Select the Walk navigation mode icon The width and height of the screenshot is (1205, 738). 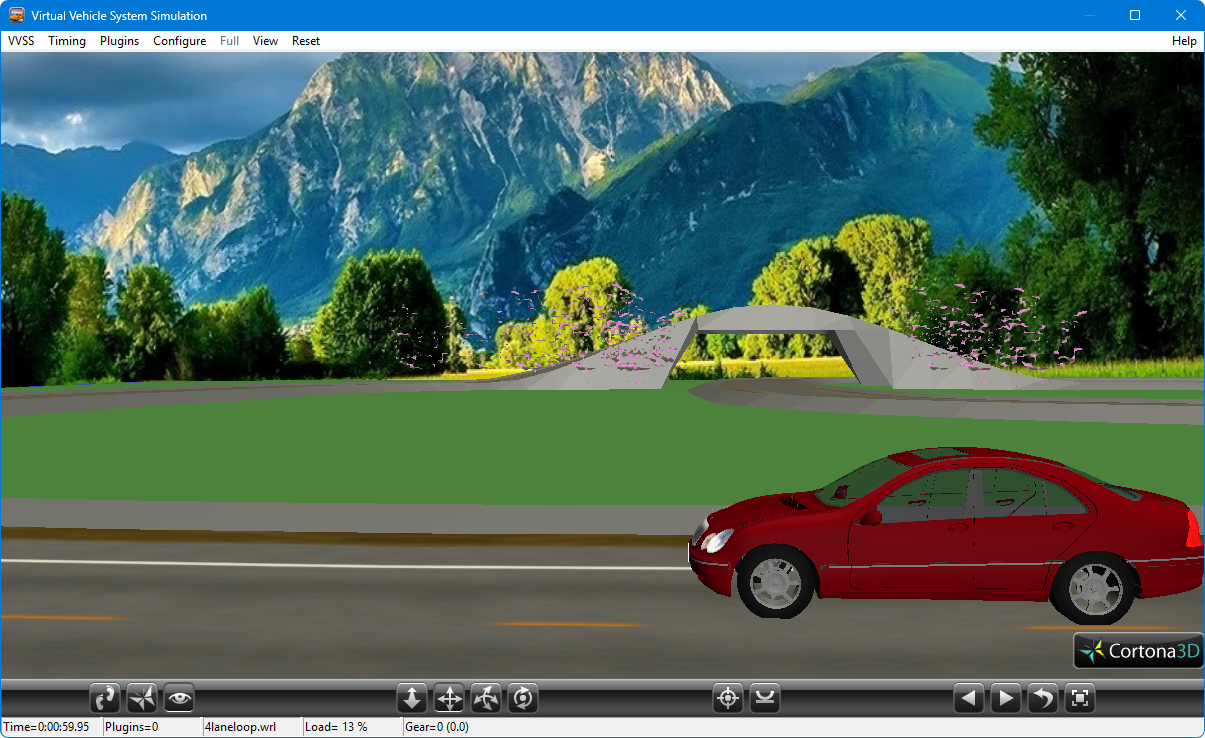coord(105,698)
